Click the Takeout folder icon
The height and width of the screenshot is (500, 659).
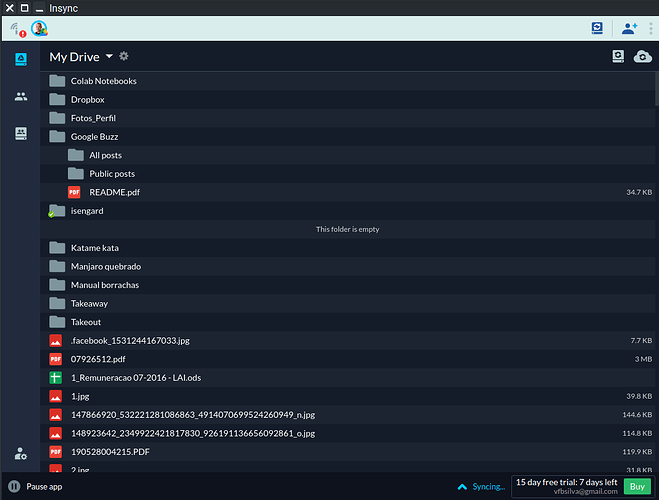[x=57, y=322]
